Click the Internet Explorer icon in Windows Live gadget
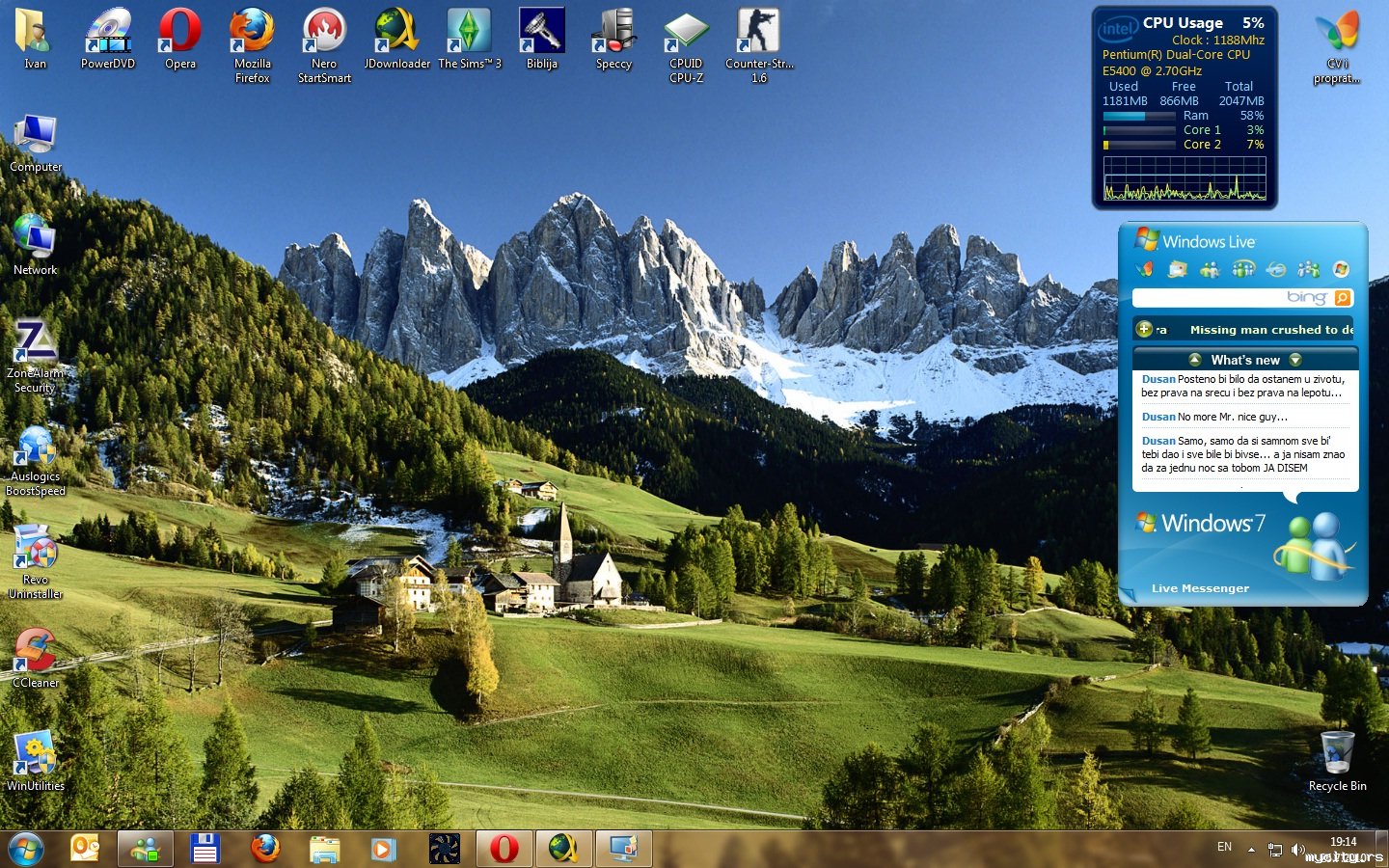1389x868 pixels. [x=1276, y=269]
